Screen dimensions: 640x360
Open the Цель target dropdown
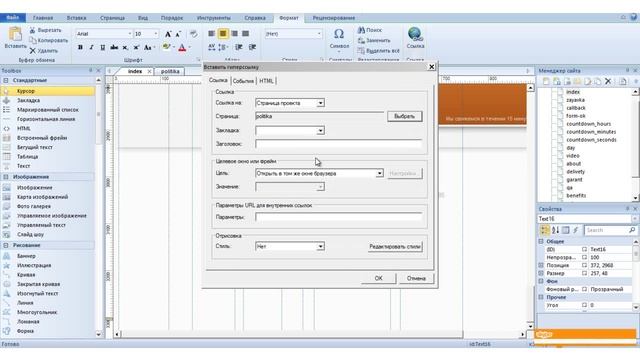(x=380, y=173)
